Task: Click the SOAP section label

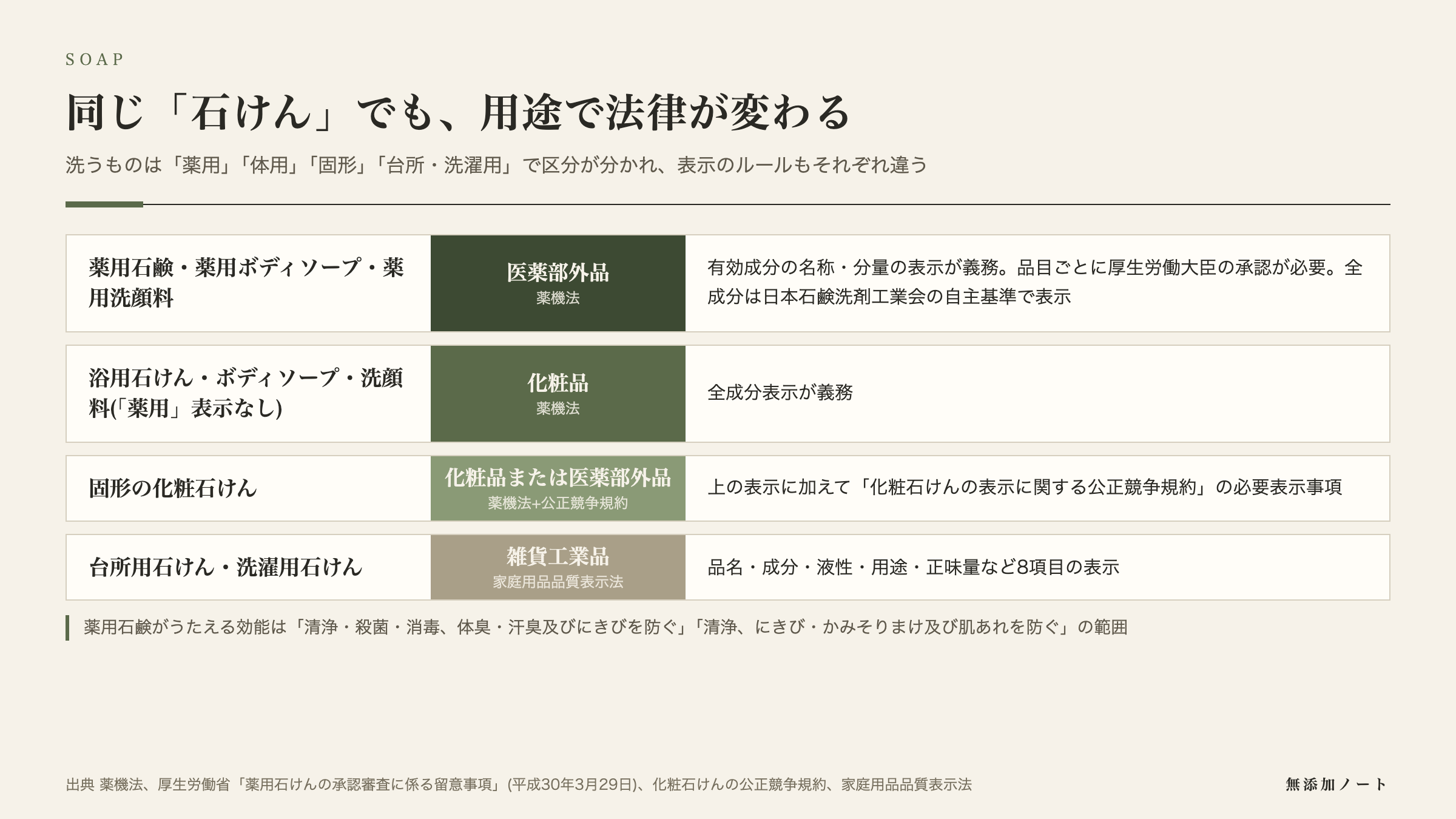Action: pos(95,59)
